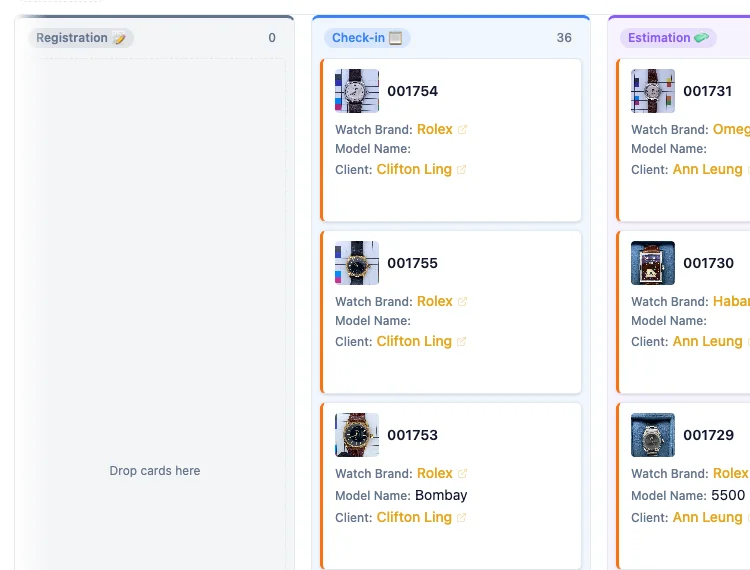The width and height of the screenshot is (750, 570).
Task: Click the Rolex brand link on card 001753
Action: 434,473
